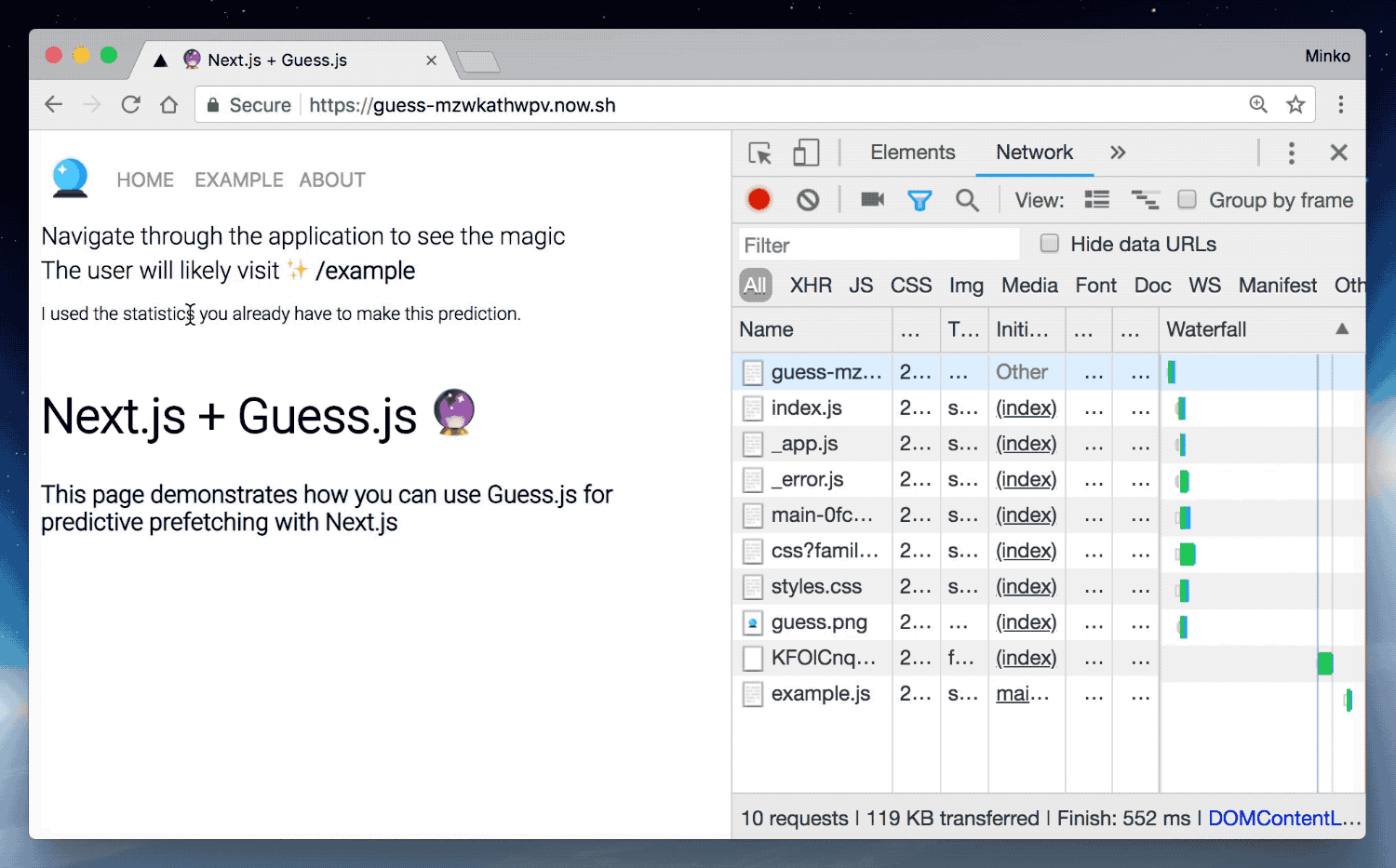
Task: Click the DOMContentLoaded status bar text
Action: tap(1284, 819)
